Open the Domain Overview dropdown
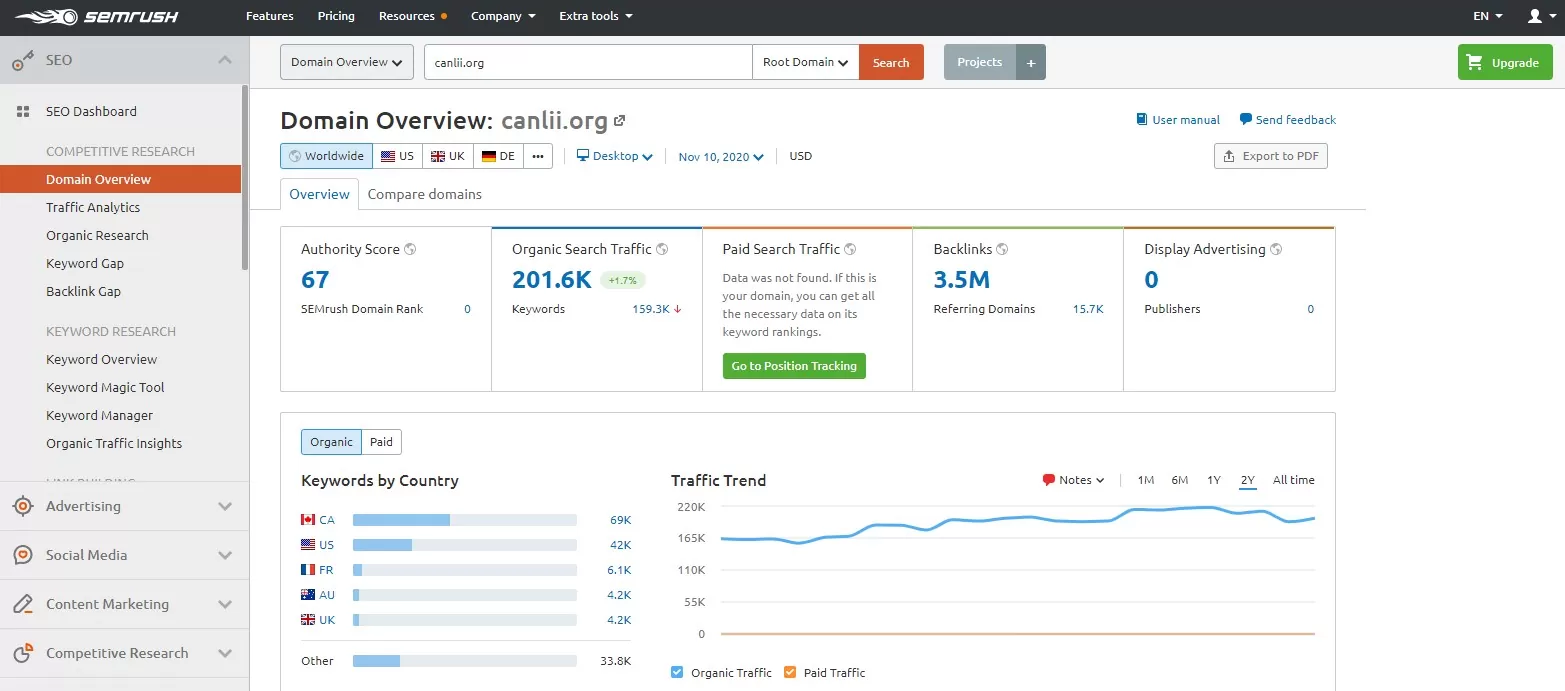The height and width of the screenshot is (691, 1565). pyautogui.click(x=347, y=62)
